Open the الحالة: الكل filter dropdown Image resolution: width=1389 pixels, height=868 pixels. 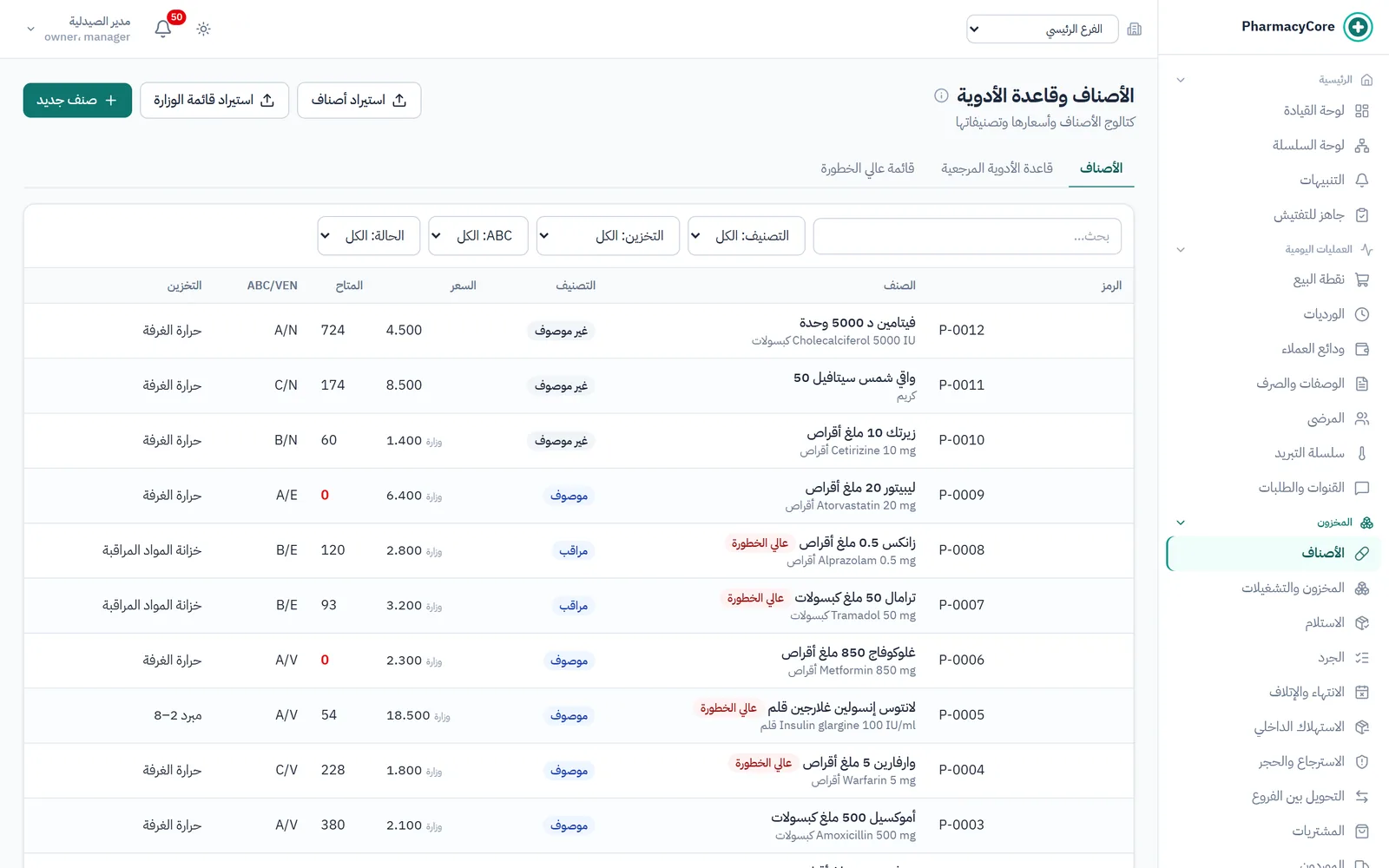click(369, 236)
